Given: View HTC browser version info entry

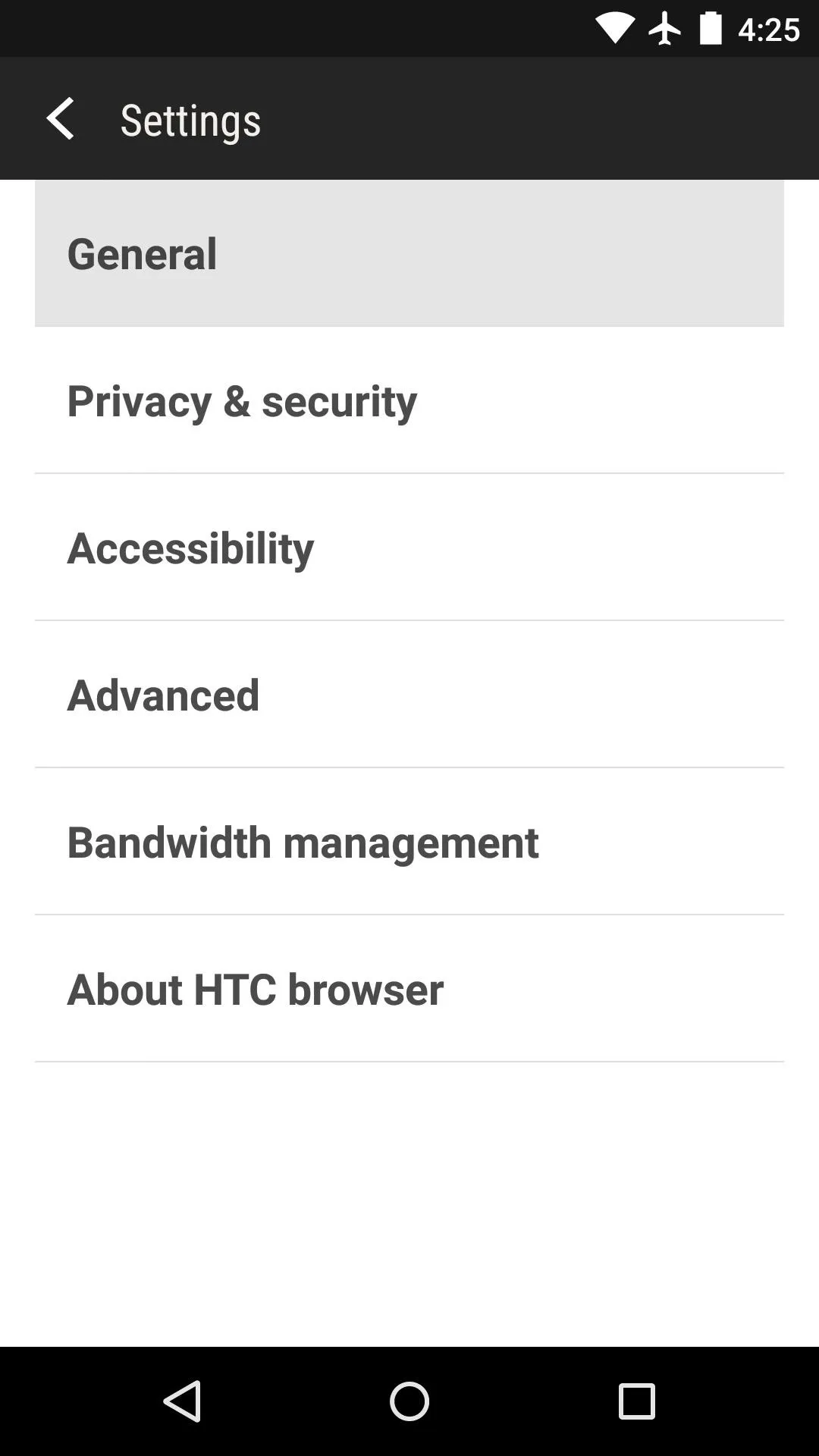Looking at the screenshot, I should (409, 989).
